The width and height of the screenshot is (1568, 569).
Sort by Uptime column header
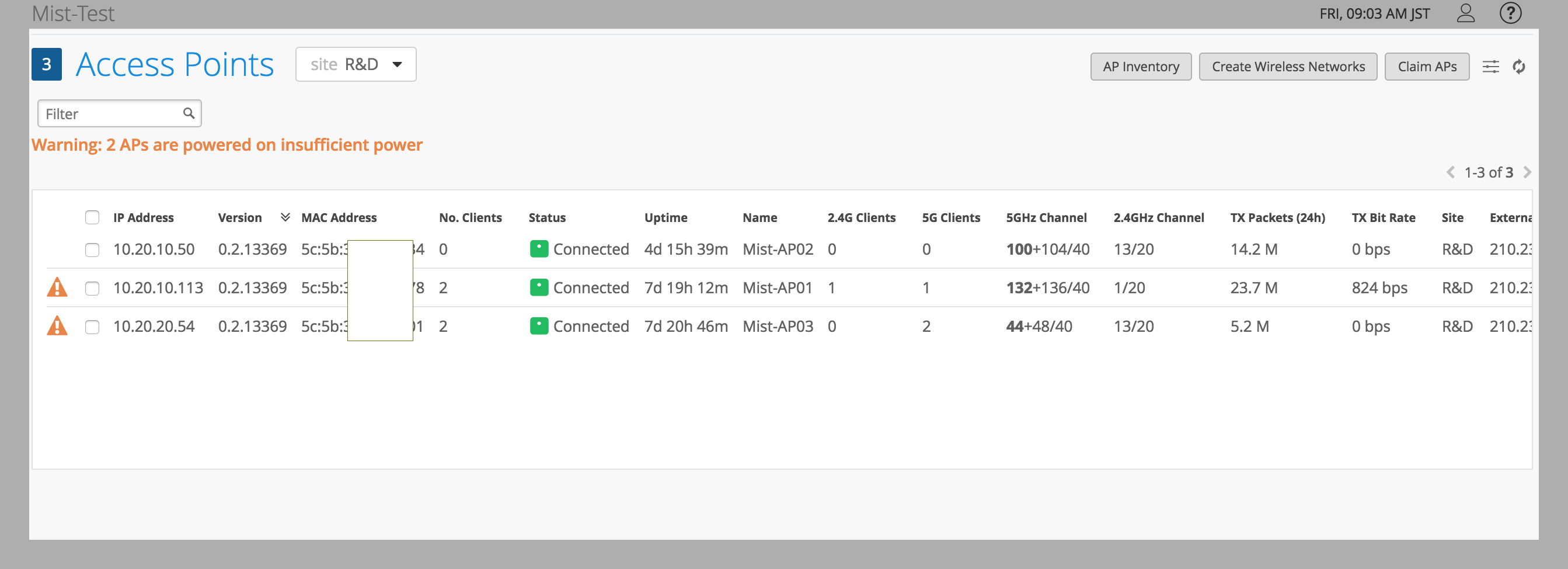665,217
